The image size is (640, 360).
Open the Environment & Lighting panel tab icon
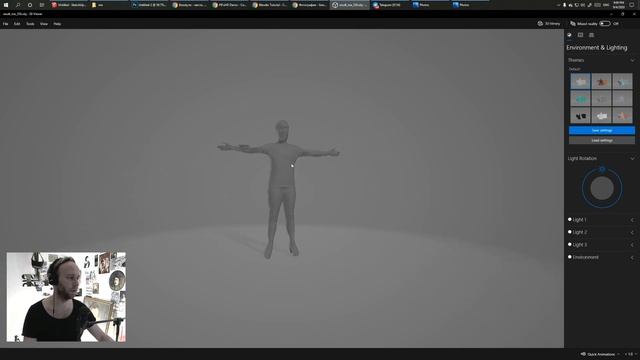569,35
